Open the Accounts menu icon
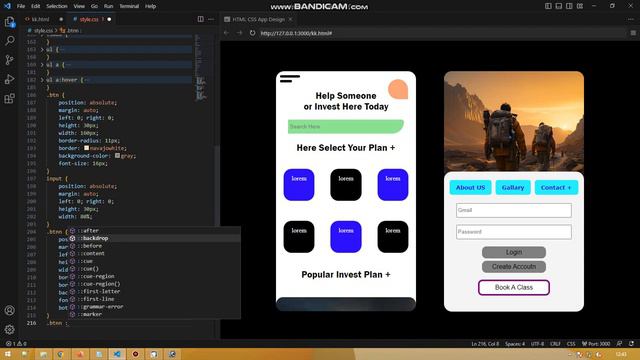The image size is (640, 360). coord(9,310)
